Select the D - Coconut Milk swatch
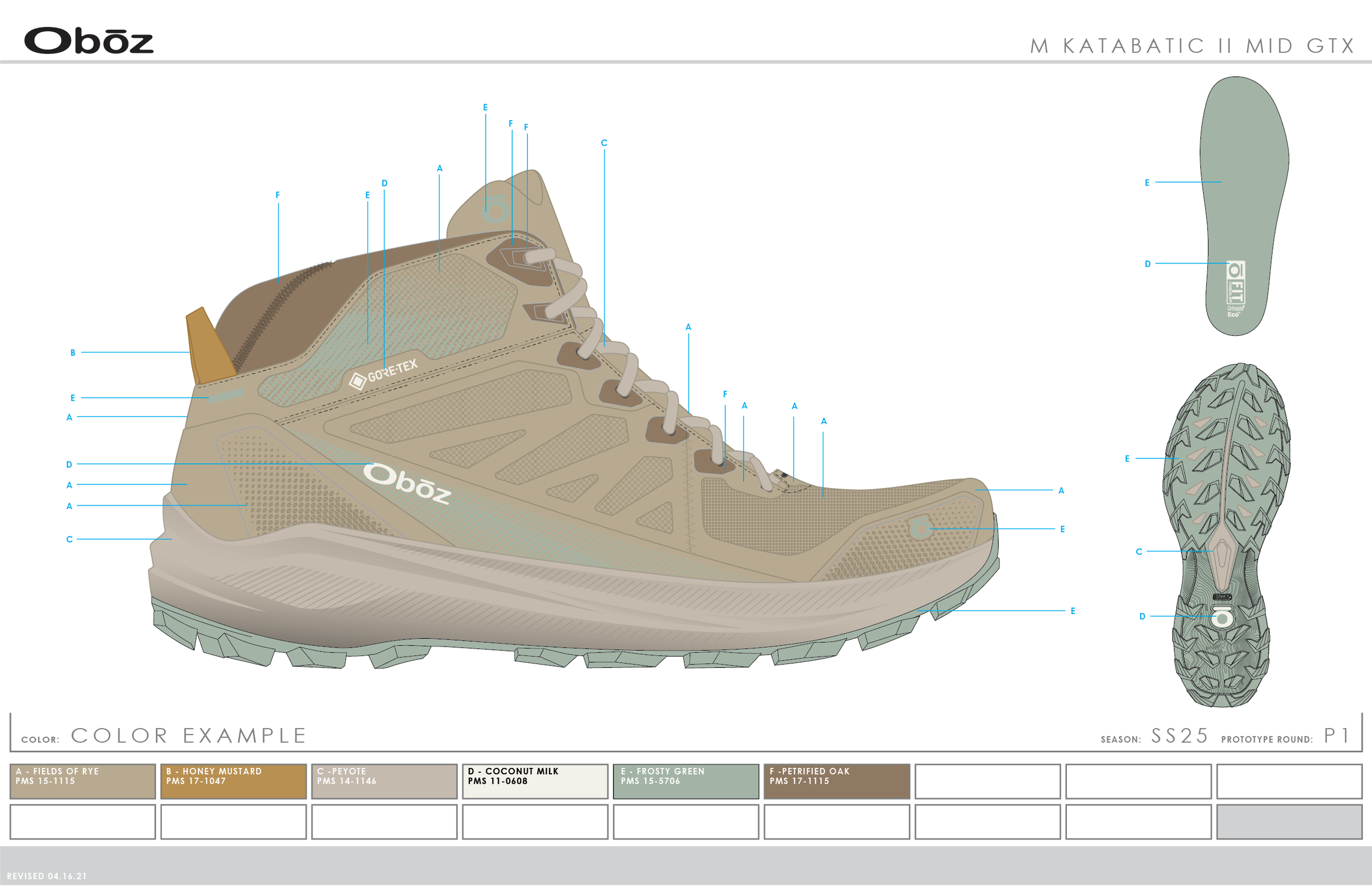 pyautogui.click(x=536, y=783)
